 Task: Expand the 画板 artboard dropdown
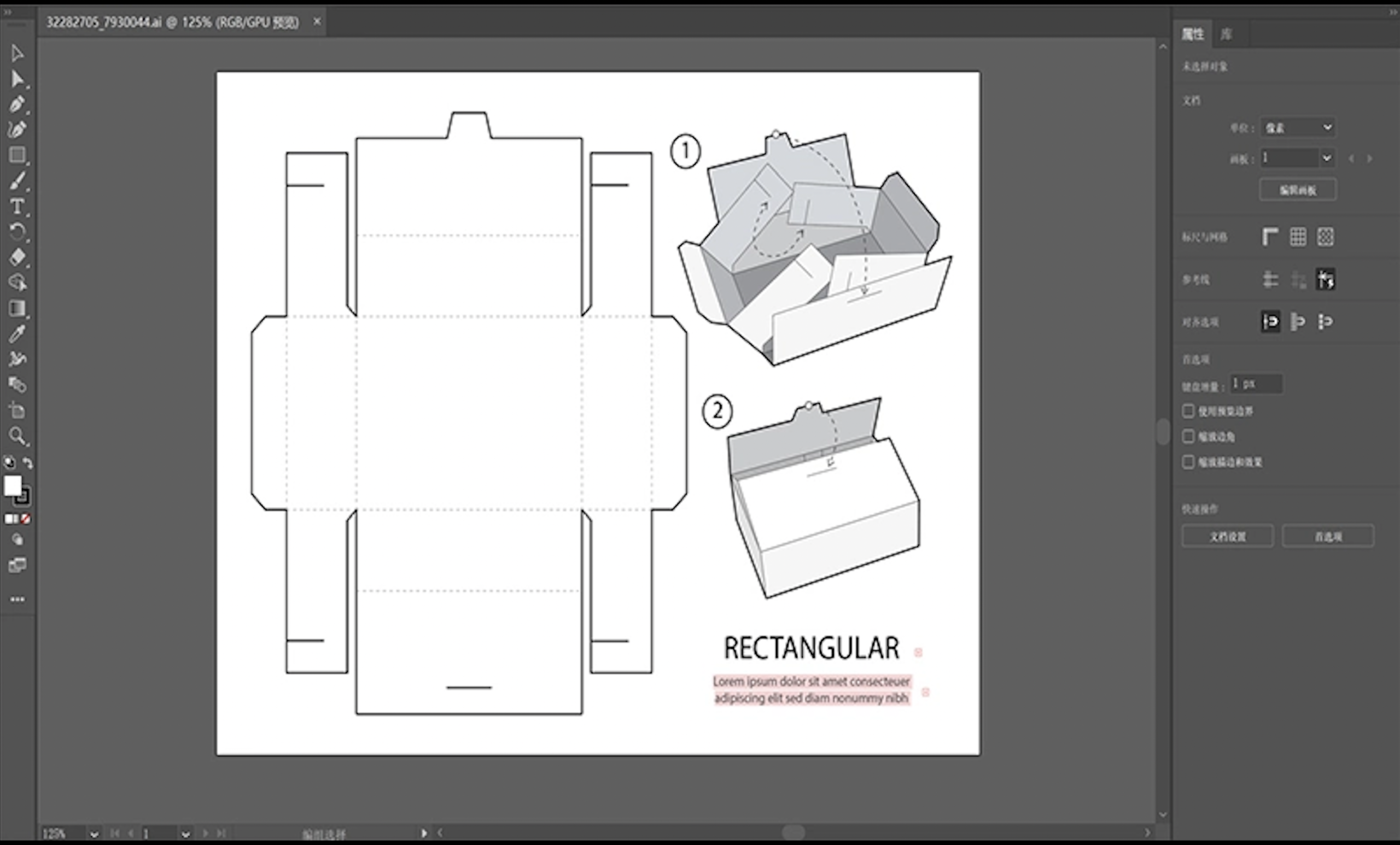tap(1326, 158)
